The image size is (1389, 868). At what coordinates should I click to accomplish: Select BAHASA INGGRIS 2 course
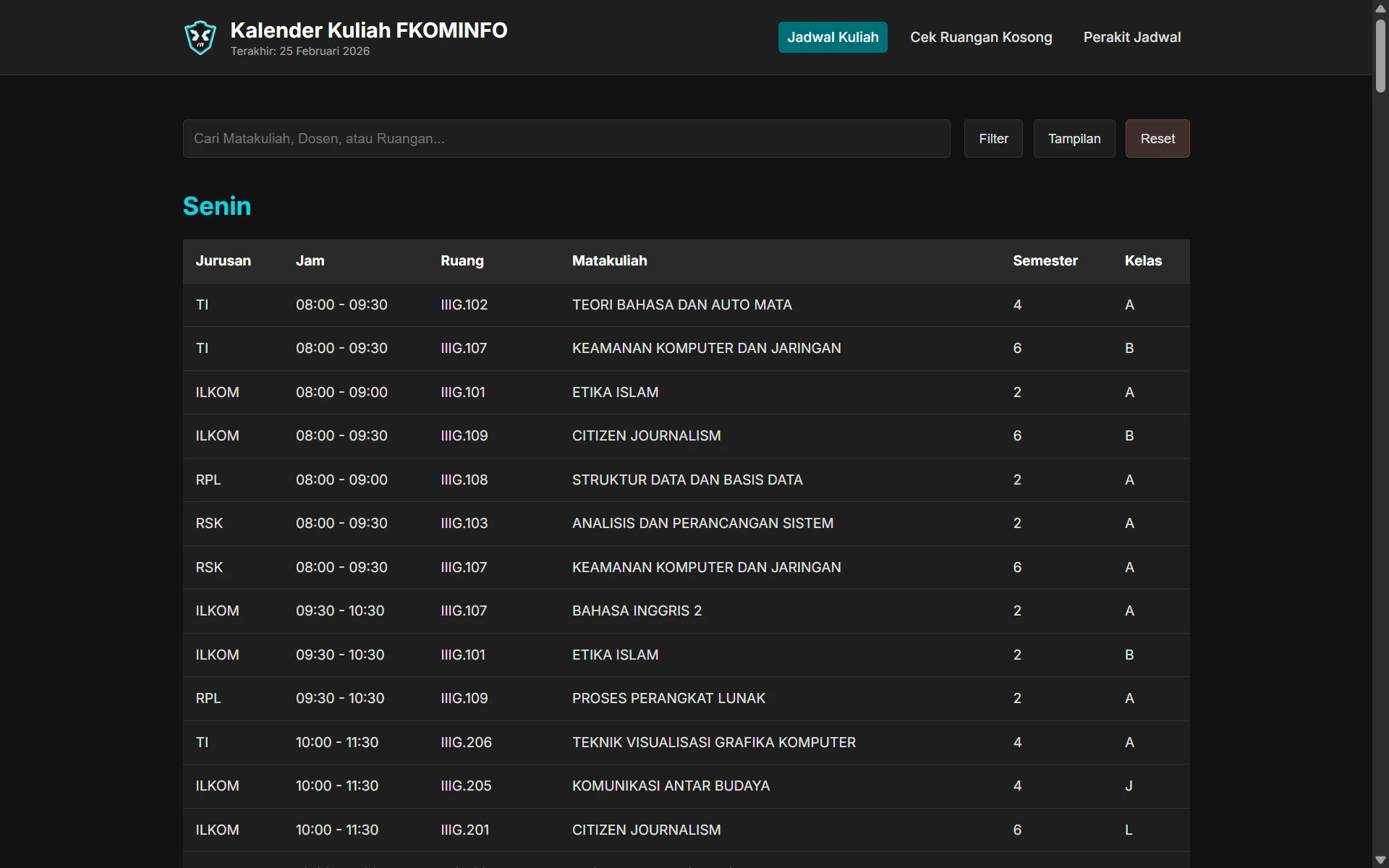(x=637, y=610)
